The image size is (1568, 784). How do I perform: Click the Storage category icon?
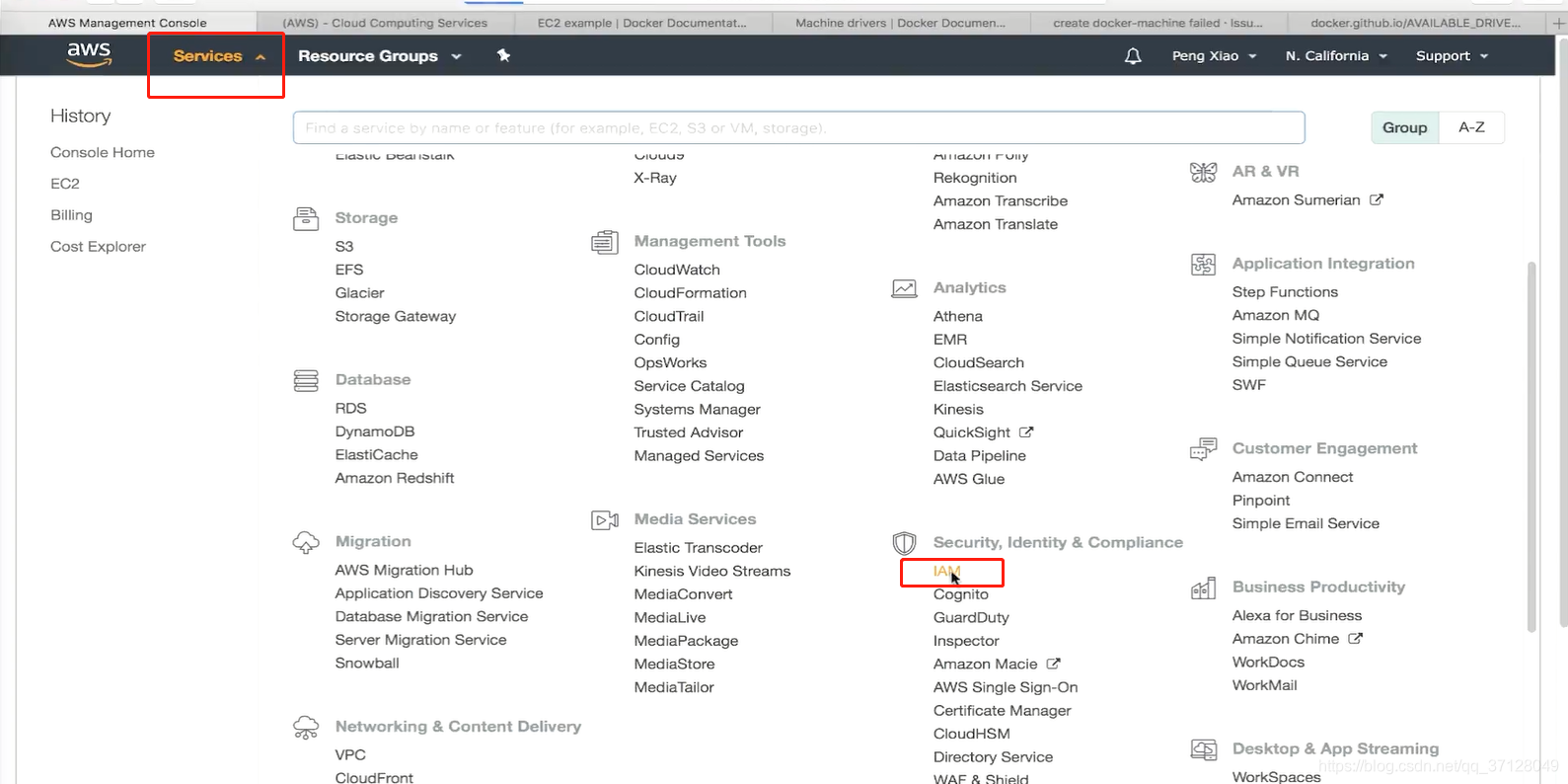[x=306, y=218]
